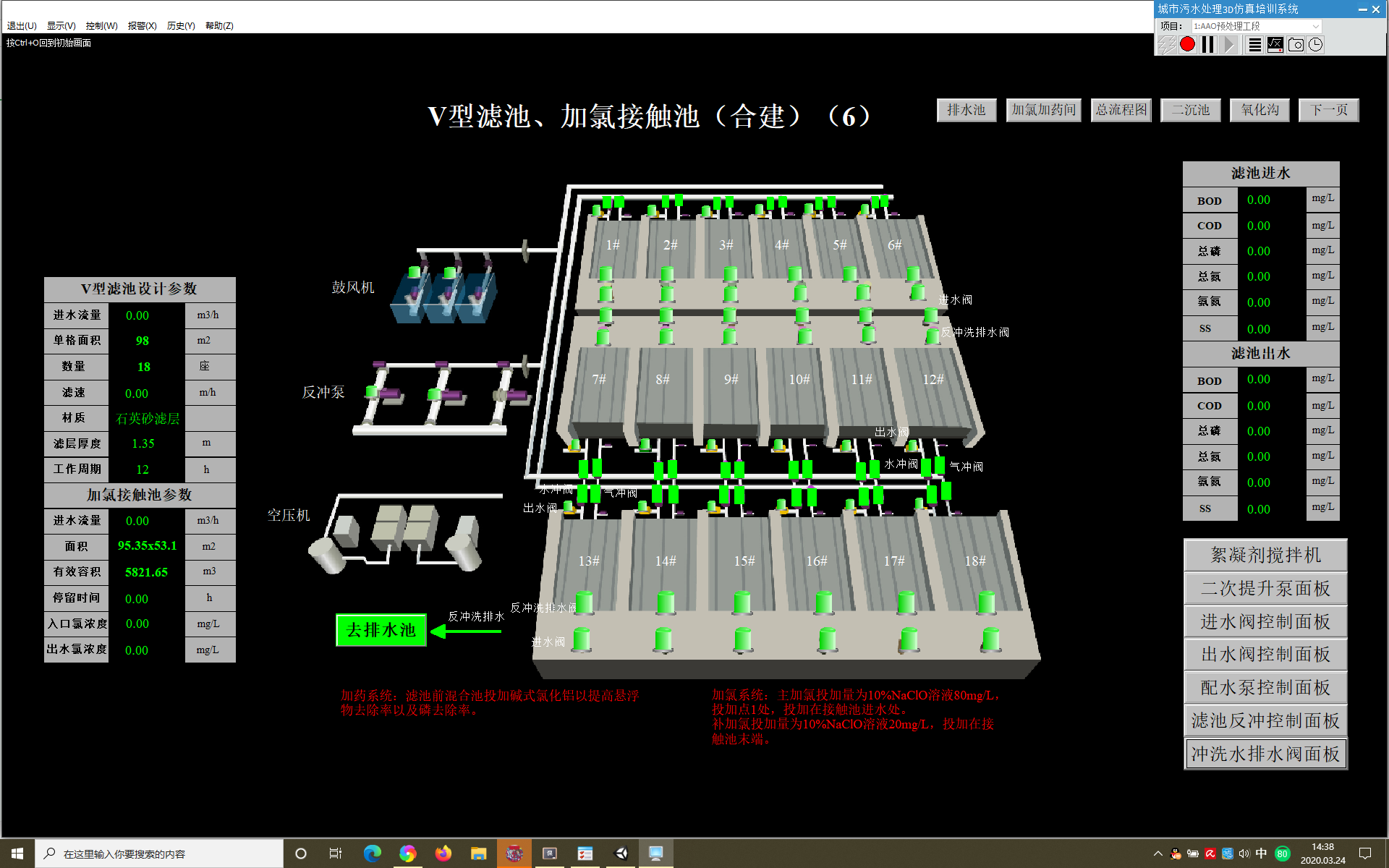Open the 报警(X) alarm menu
This screenshot has width=1389, height=868.
tap(142, 26)
